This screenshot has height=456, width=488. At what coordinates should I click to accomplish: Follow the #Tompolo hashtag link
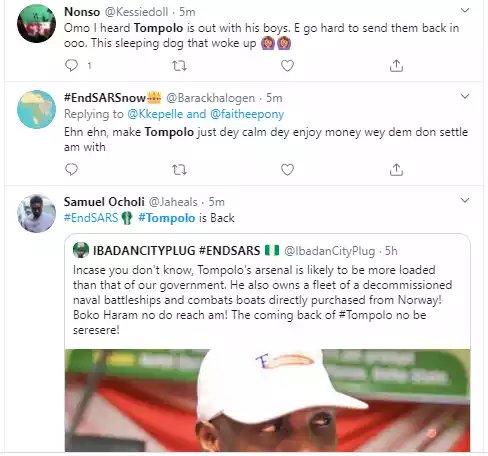click(x=167, y=218)
